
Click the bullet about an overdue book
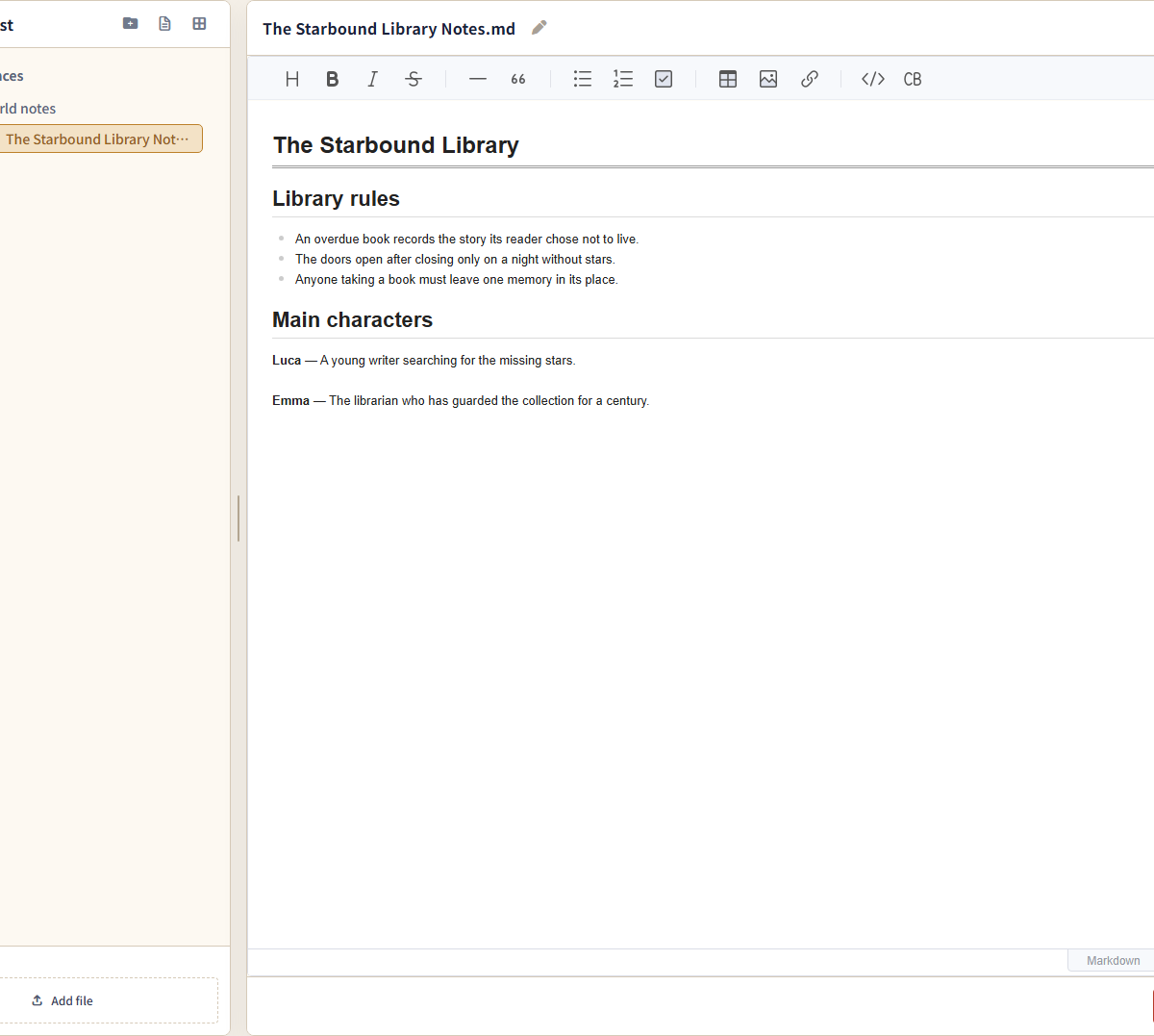point(466,240)
